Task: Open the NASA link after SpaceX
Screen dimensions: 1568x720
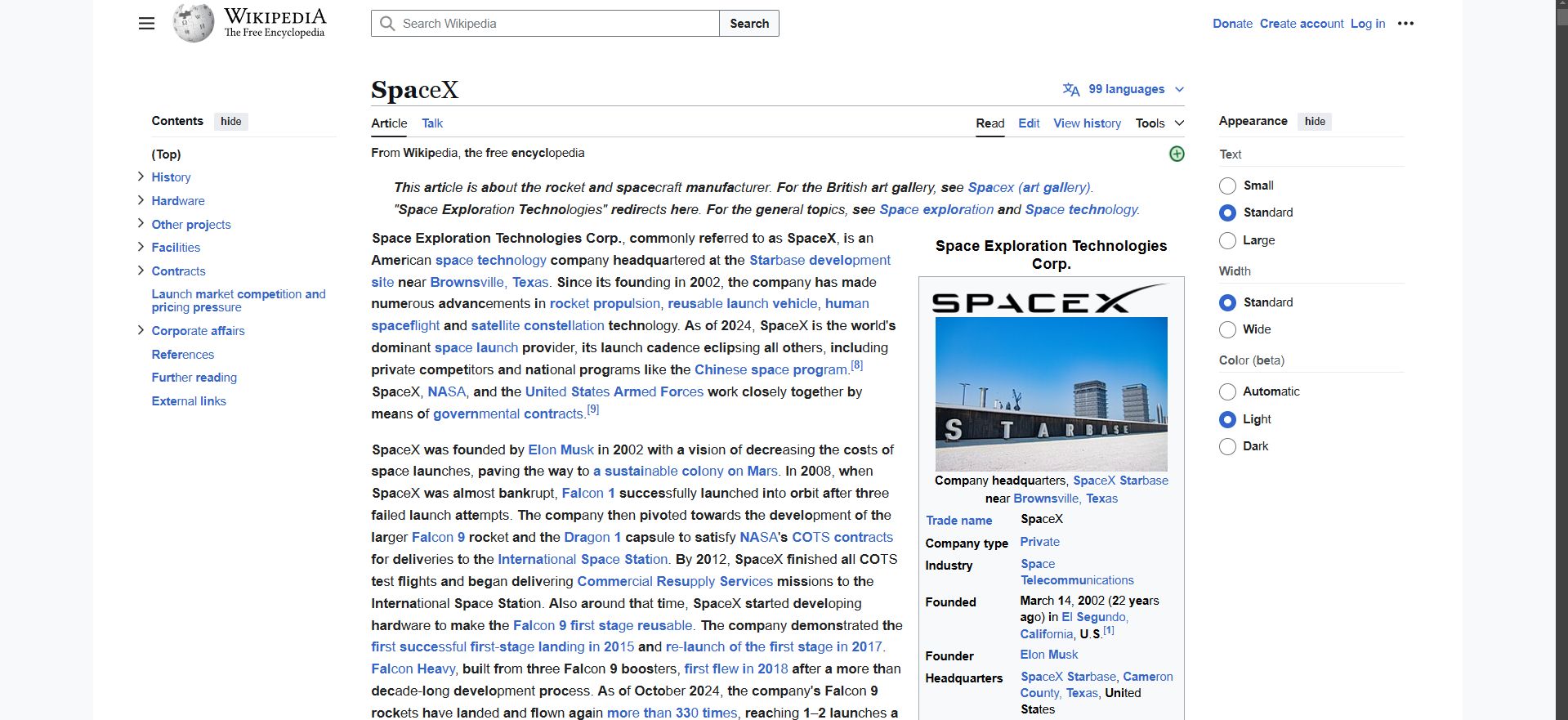Action: click(x=447, y=391)
